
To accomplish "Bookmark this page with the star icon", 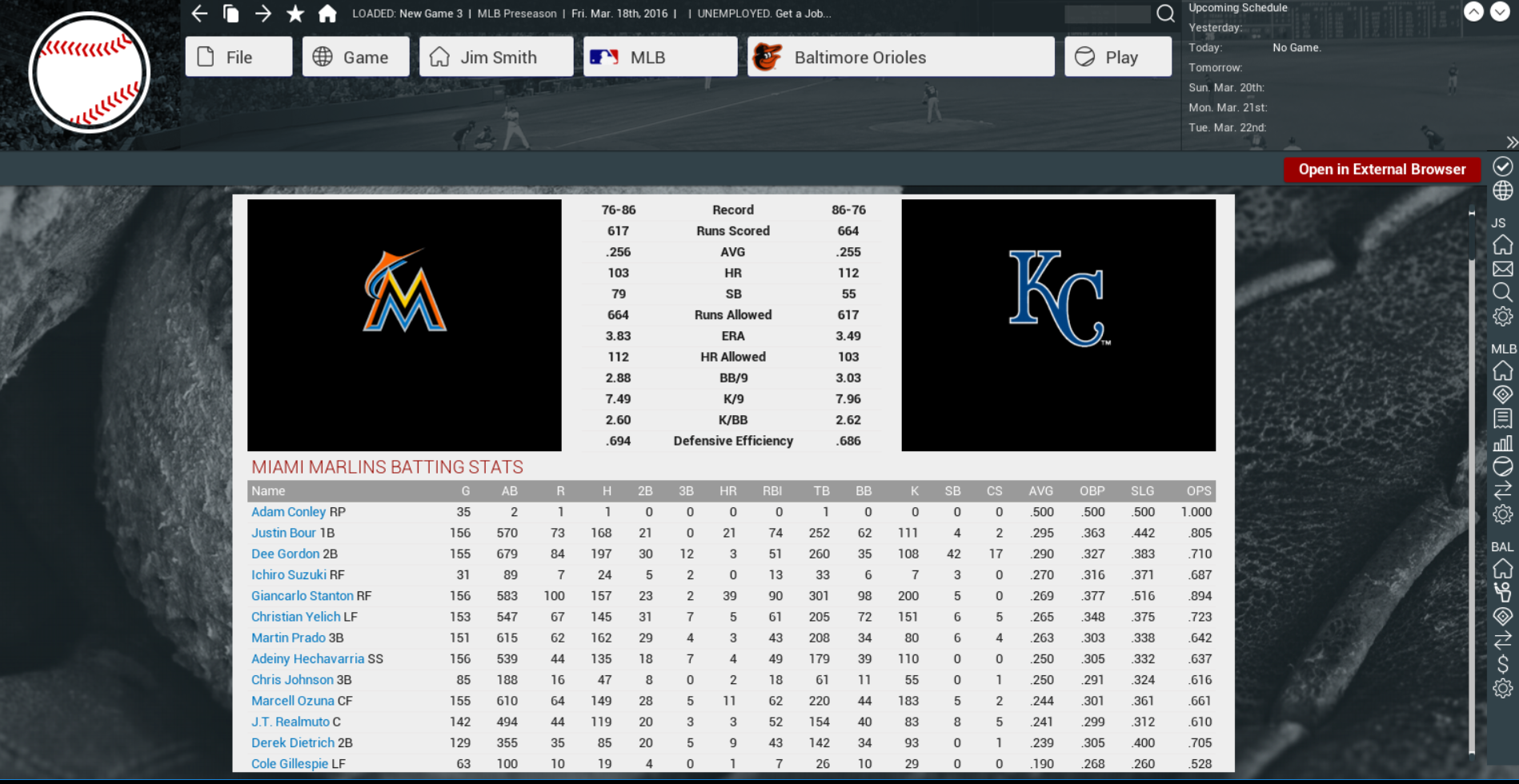I will 295,13.
